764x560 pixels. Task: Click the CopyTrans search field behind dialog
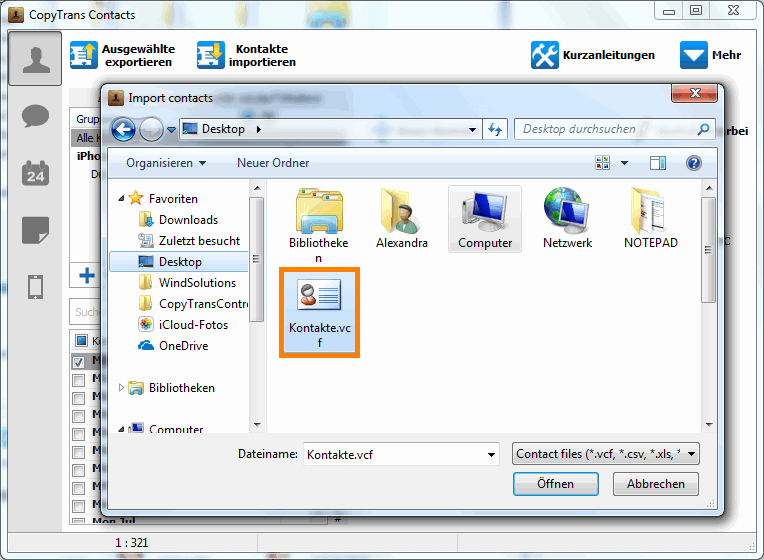tap(86, 311)
